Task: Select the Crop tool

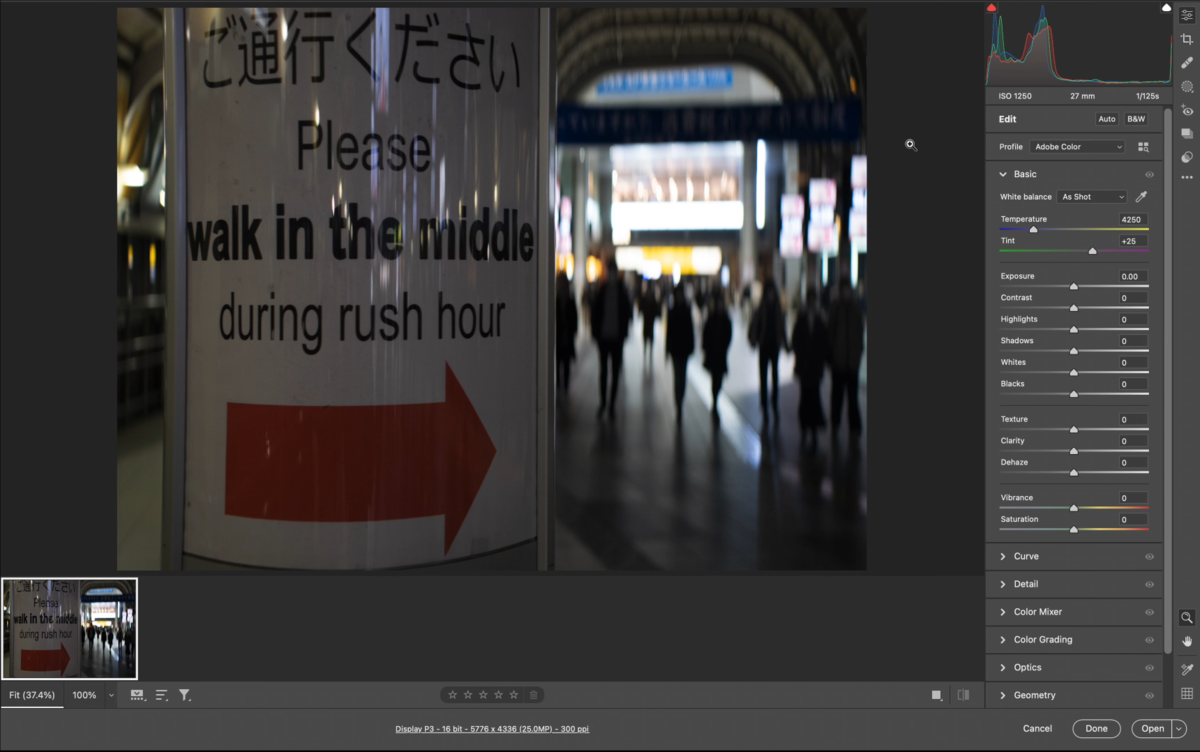Action: 1187,39
